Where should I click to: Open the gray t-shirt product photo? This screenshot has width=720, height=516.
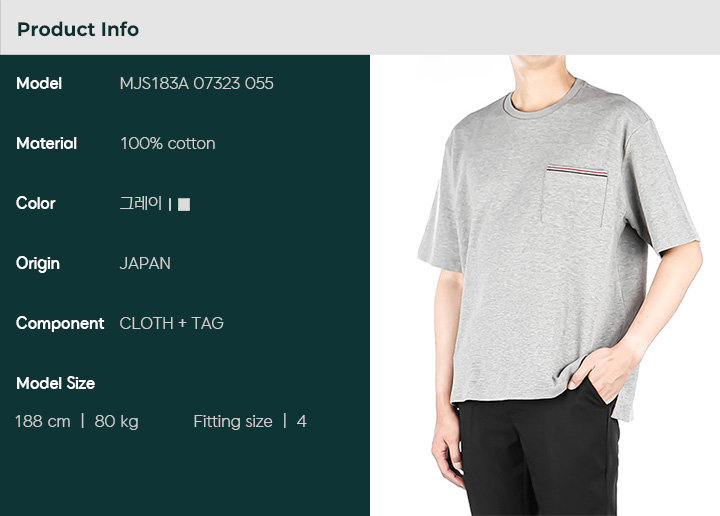[x=545, y=285]
